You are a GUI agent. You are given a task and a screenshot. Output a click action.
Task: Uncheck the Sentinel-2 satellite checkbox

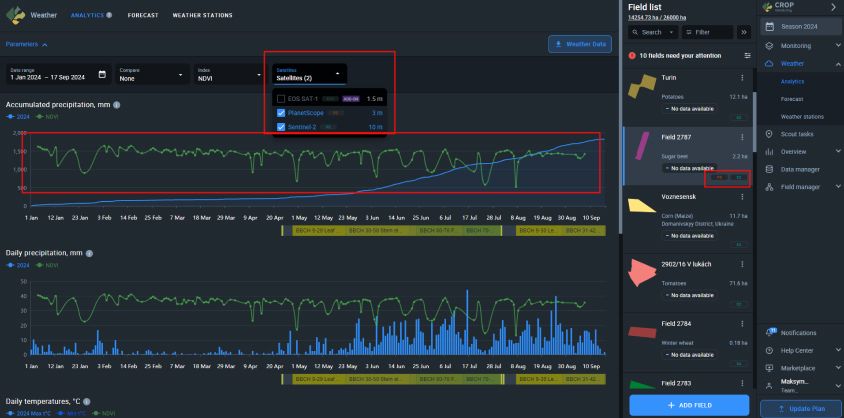click(280, 127)
